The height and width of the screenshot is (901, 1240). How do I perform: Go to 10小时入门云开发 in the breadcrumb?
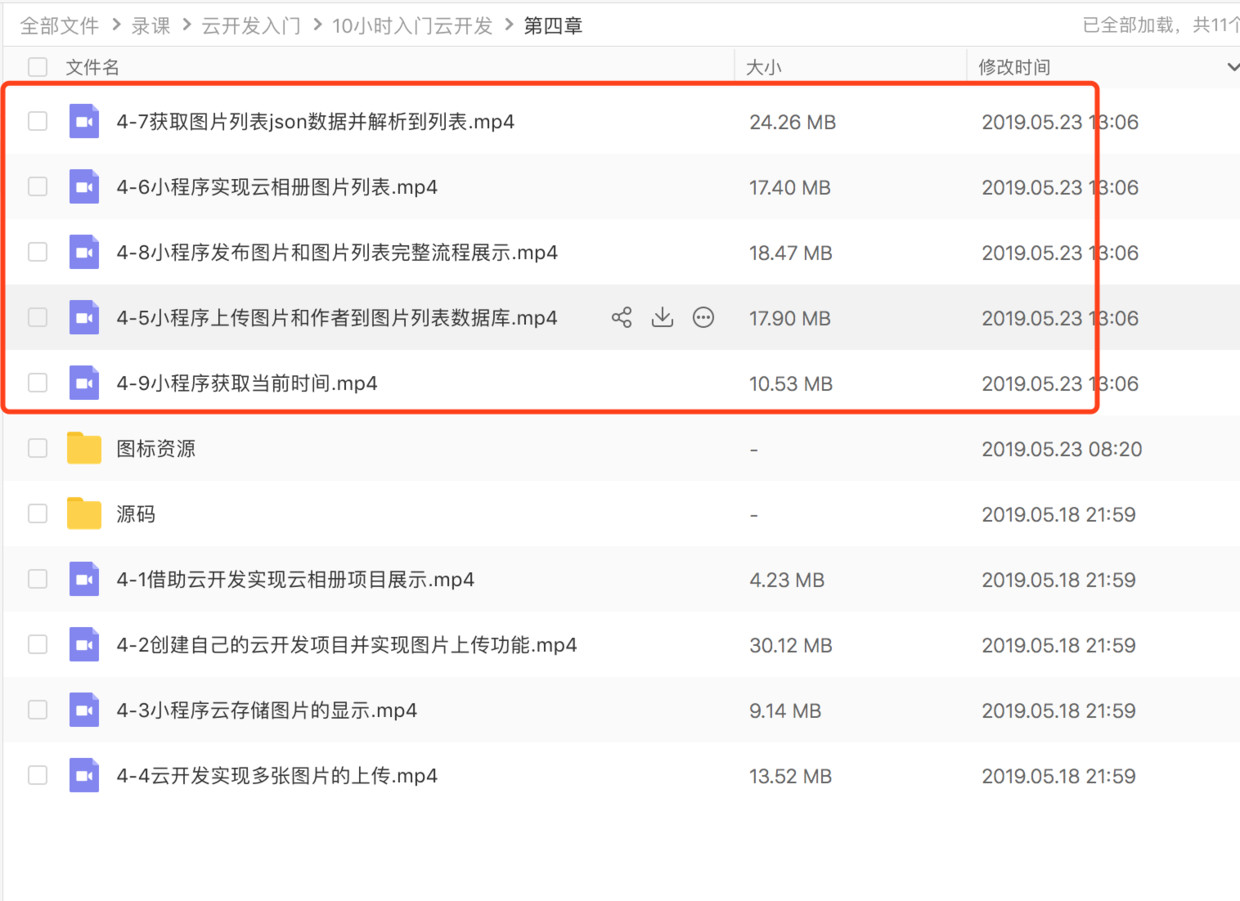click(x=412, y=26)
